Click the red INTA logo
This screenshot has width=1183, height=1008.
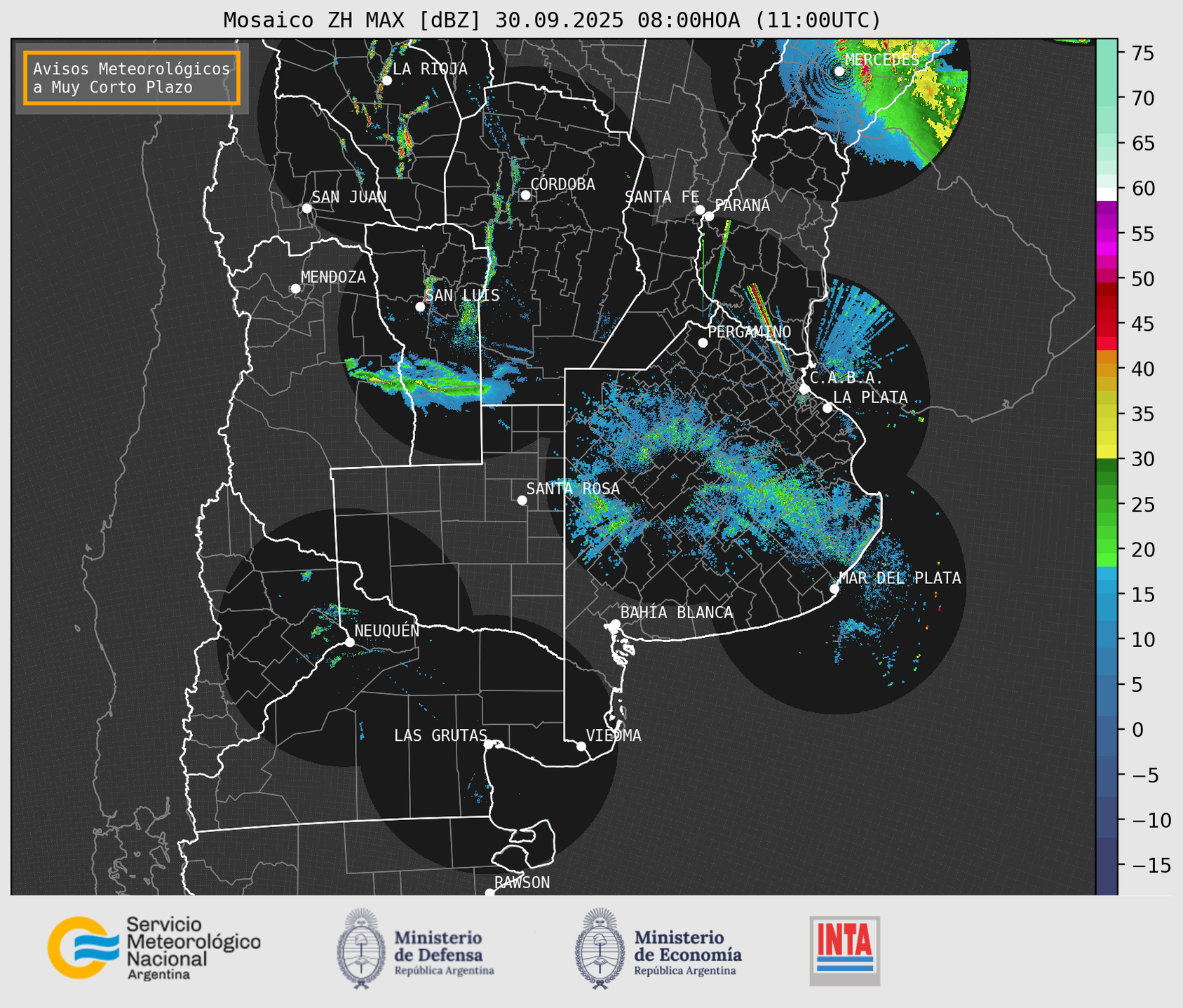(844, 951)
